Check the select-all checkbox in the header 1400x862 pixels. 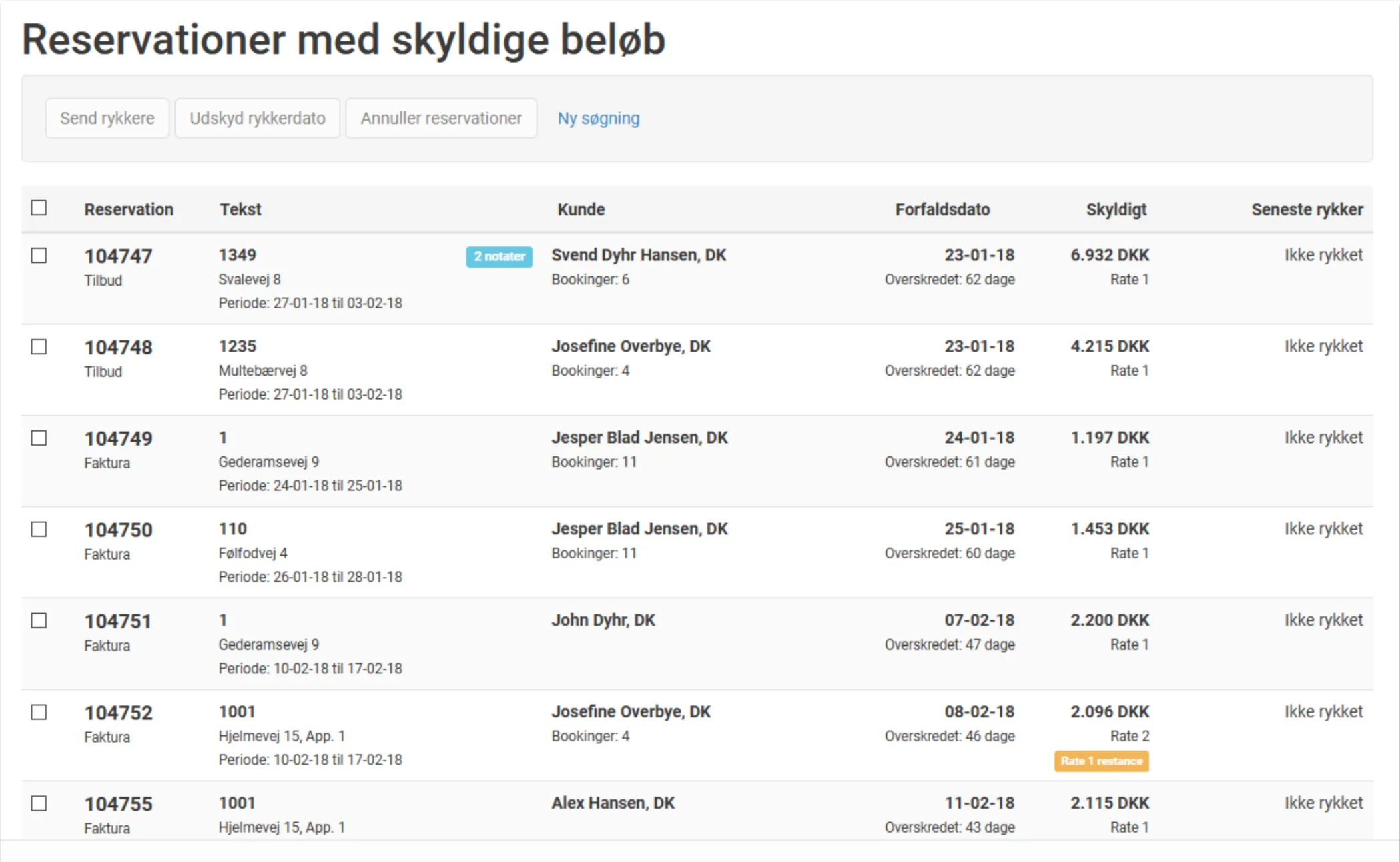click(39, 207)
